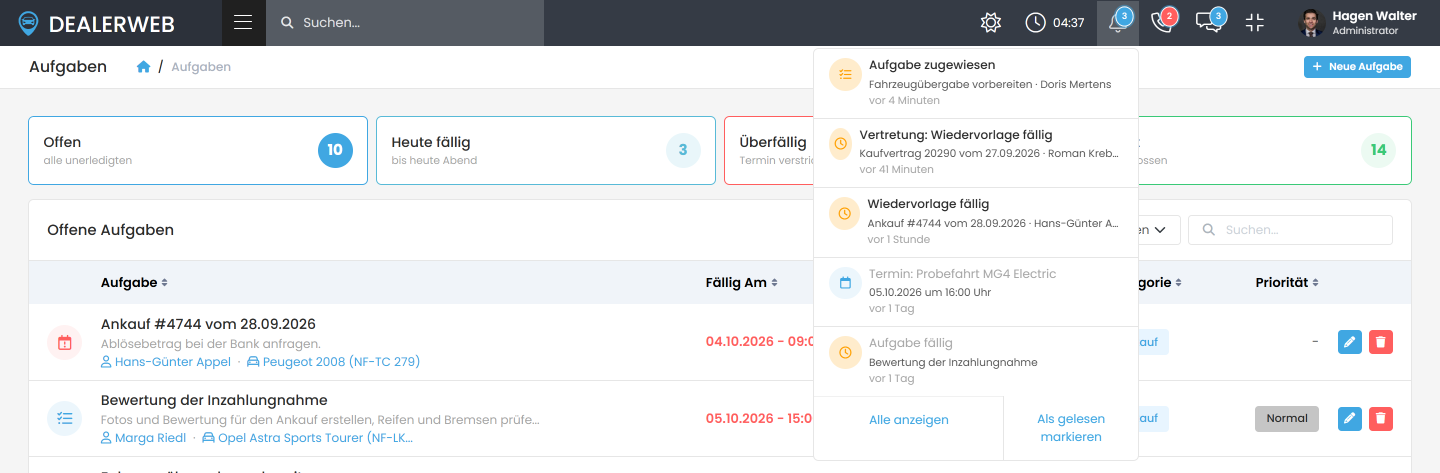Delete the Ankauf #4744 task
The height and width of the screenshot is (473, 1440).
point(1381,342)
